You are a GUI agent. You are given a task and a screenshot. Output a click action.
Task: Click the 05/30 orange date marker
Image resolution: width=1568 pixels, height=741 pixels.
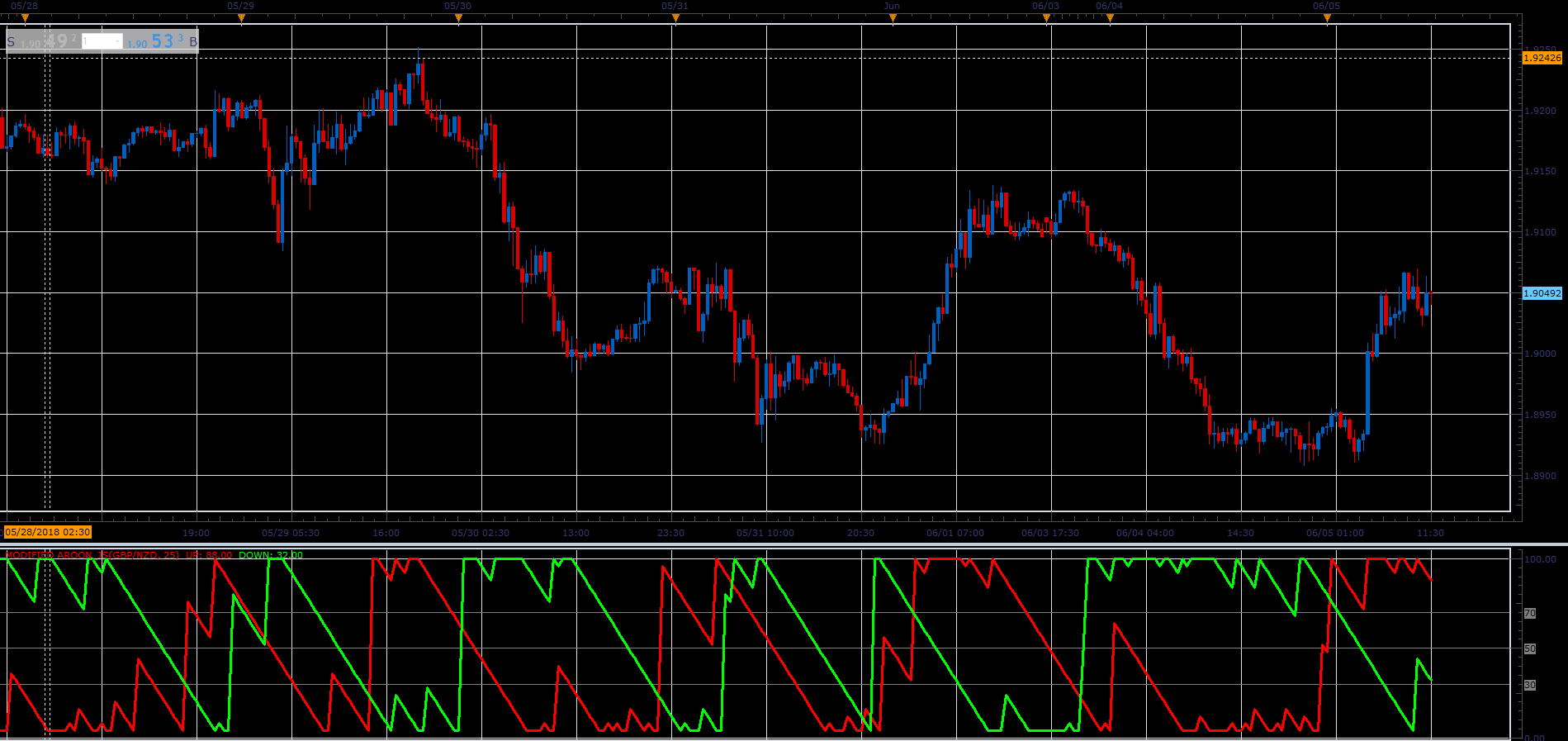click(458, 18)
